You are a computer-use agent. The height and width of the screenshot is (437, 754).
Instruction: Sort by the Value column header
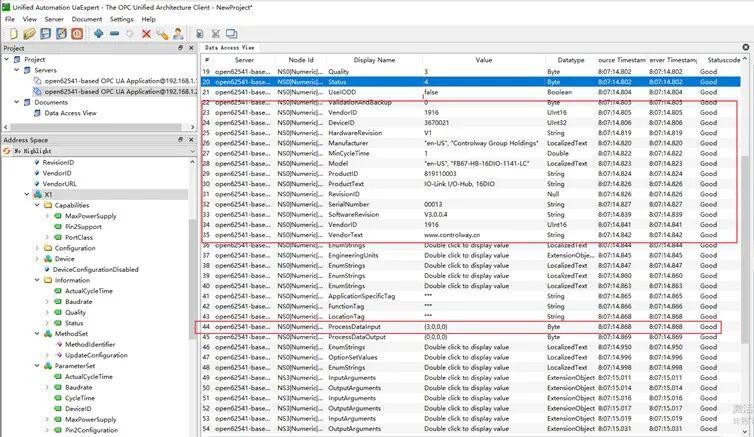[x=483, y=60]
